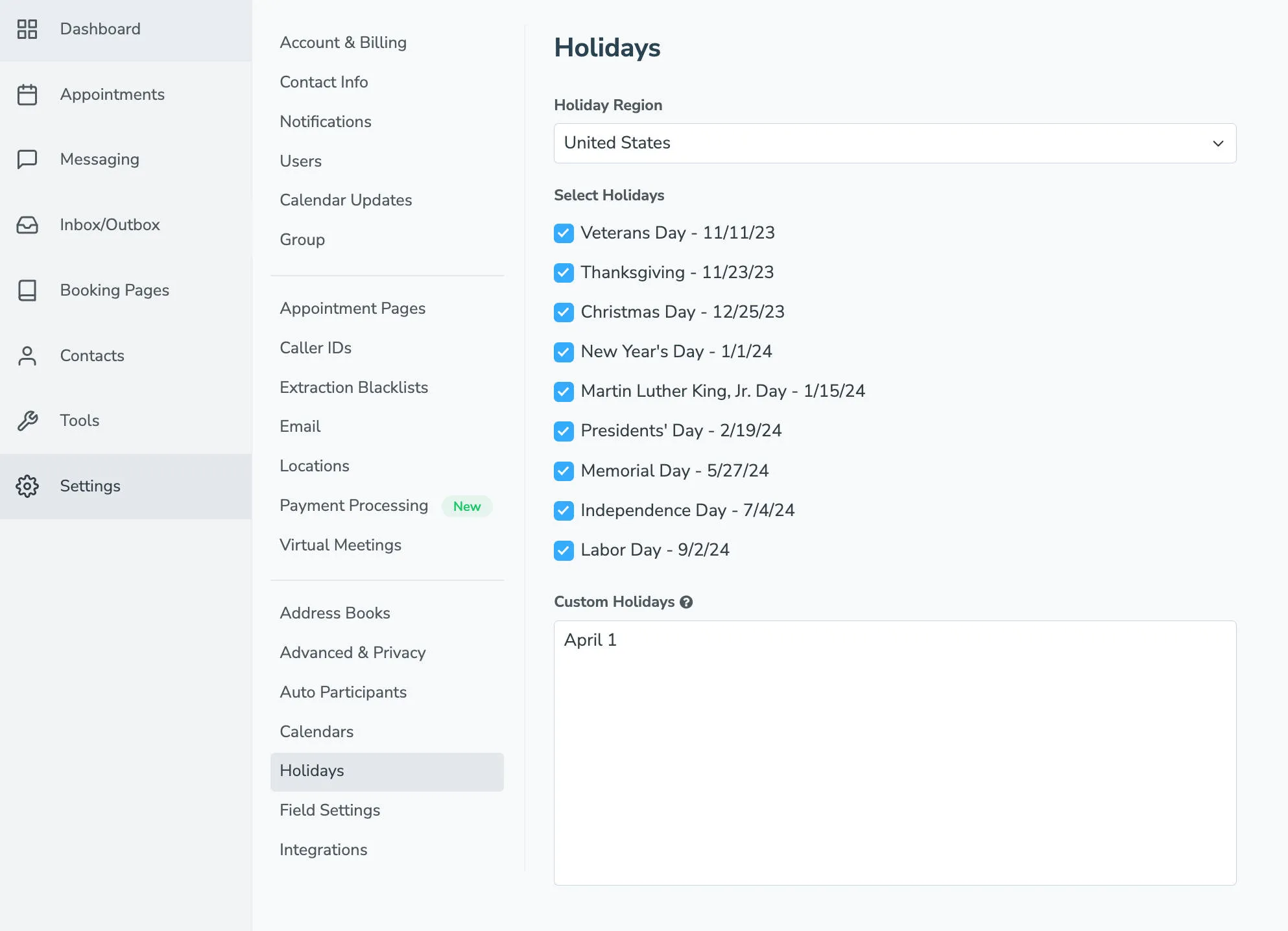1288x931 pixels.
Task: Switch to the Holidays settings section
Action: (311, 771)
